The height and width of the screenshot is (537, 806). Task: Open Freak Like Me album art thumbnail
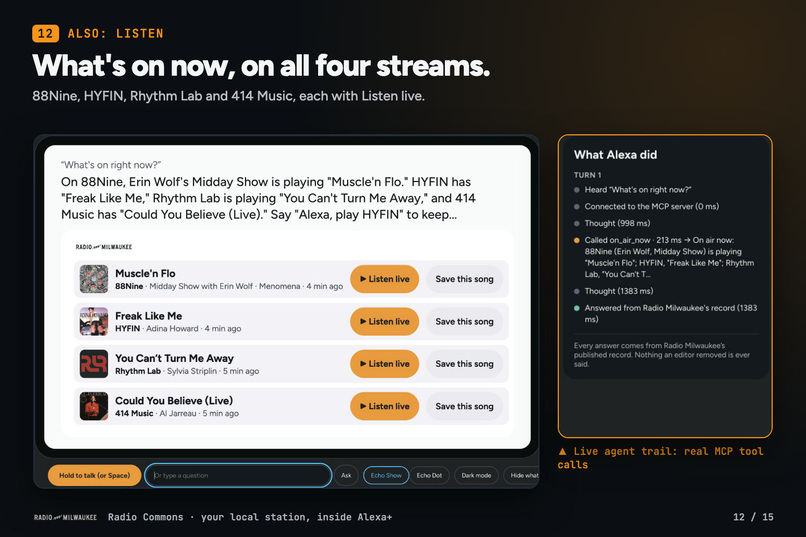click(x=94, y=322)
